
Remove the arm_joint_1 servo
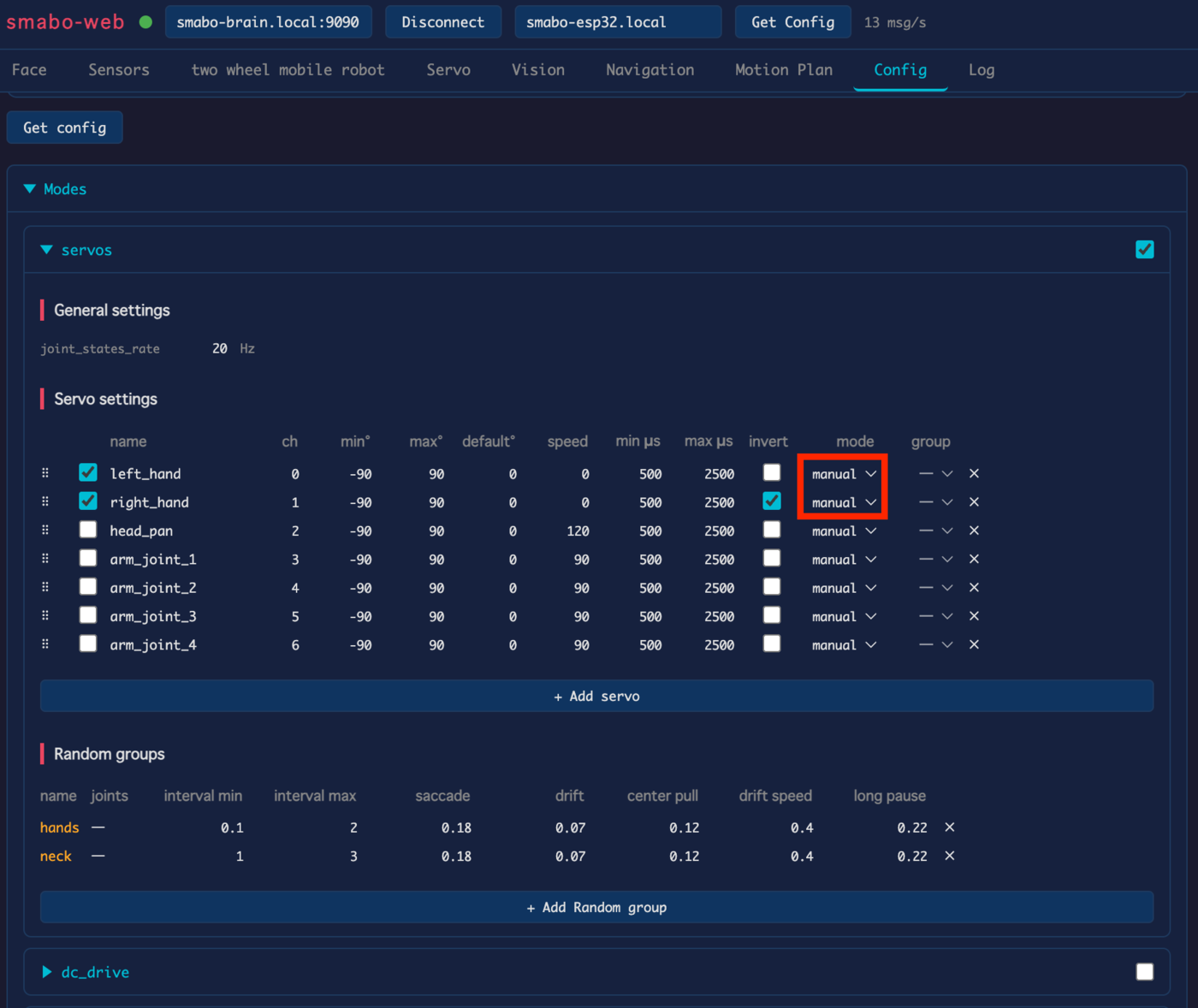coord(974,559)
